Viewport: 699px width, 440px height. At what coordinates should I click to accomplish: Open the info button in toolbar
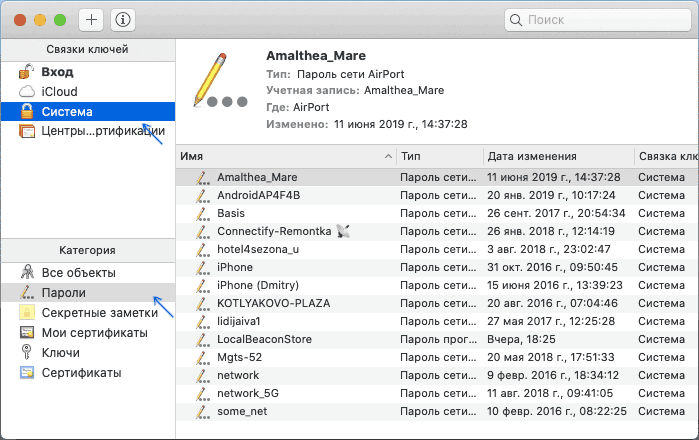[123, 20]
